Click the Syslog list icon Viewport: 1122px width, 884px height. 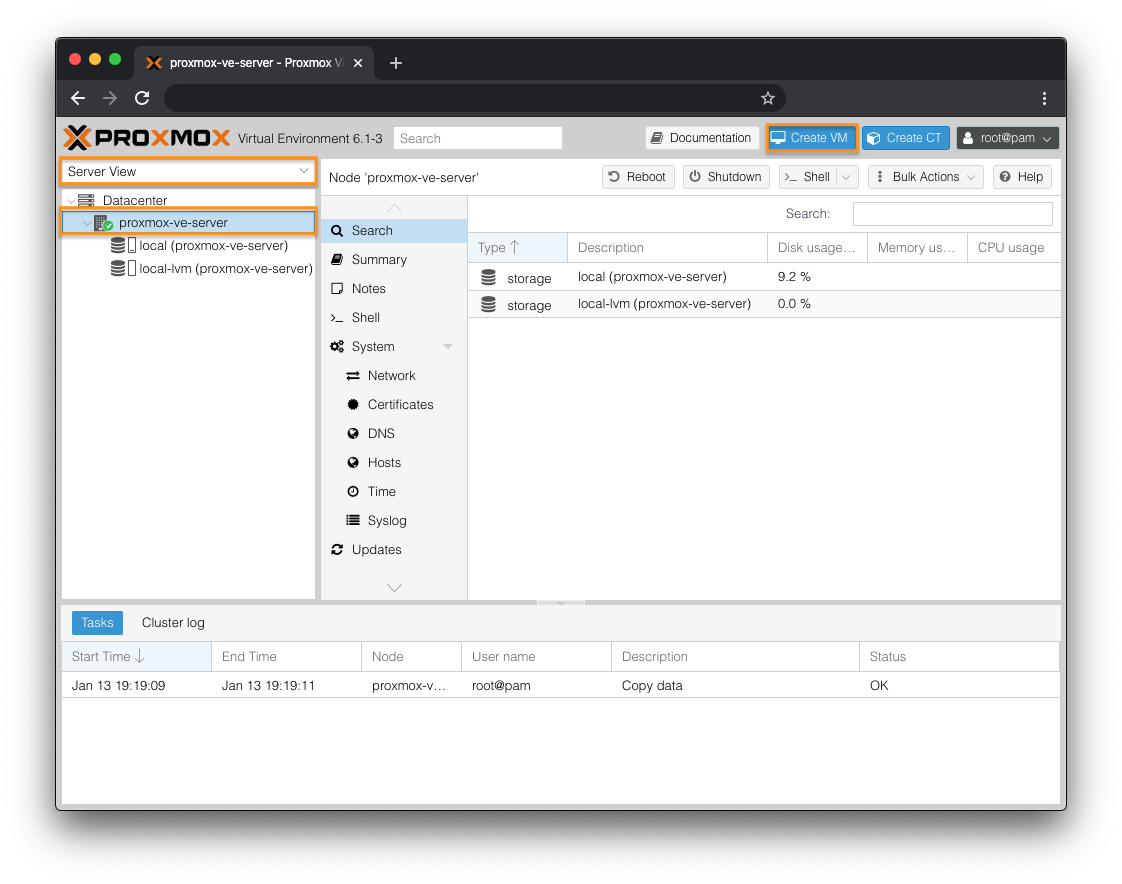pyautogui.click(x=353, y=520)
